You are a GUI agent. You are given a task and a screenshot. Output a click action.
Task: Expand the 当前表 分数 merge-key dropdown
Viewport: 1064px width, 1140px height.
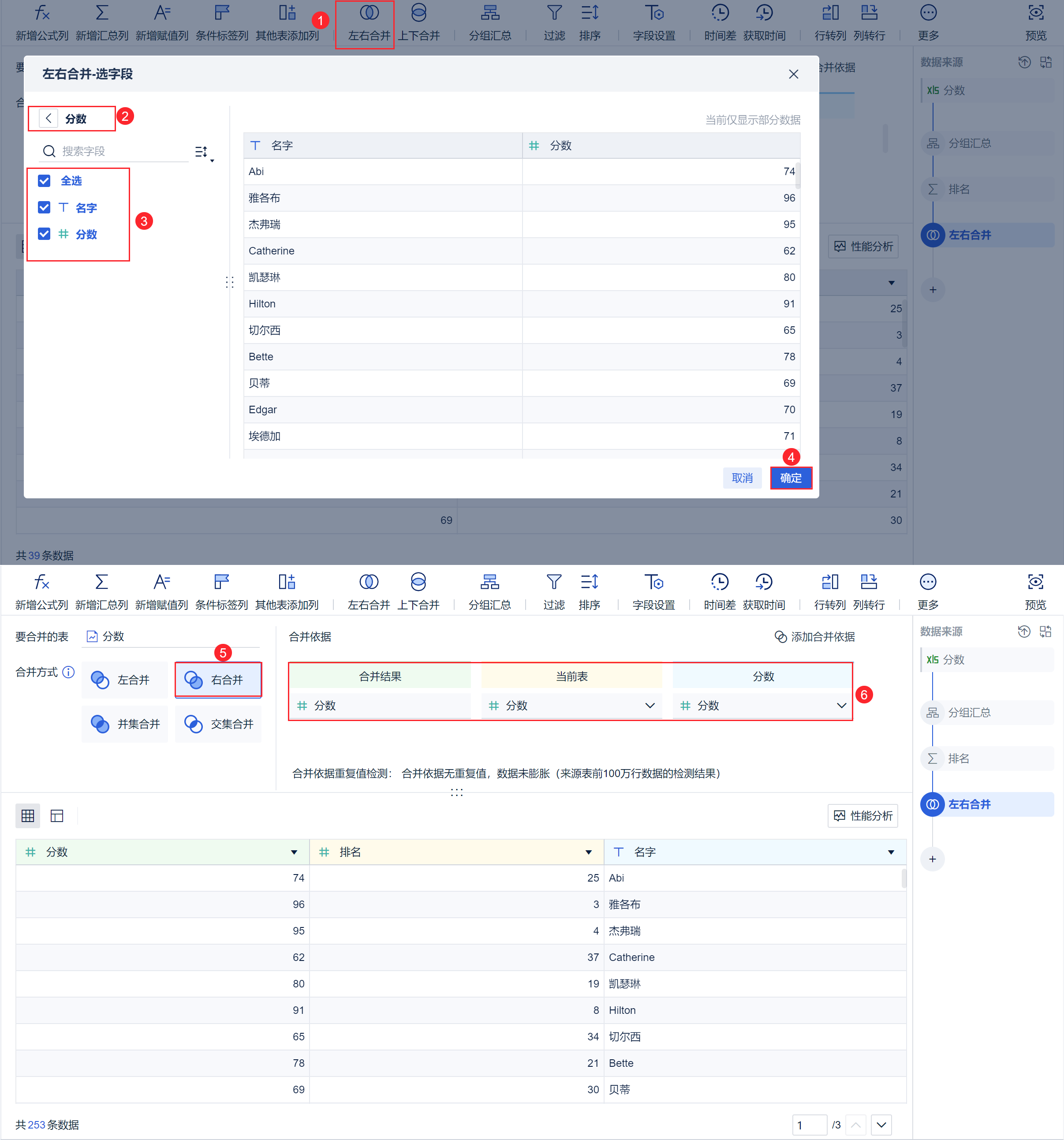[x=649, y=706]
